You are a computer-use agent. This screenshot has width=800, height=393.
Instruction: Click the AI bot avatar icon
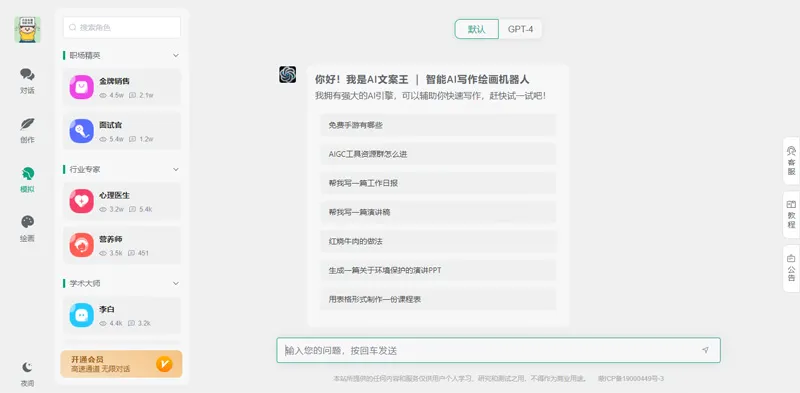click(287, 75)
